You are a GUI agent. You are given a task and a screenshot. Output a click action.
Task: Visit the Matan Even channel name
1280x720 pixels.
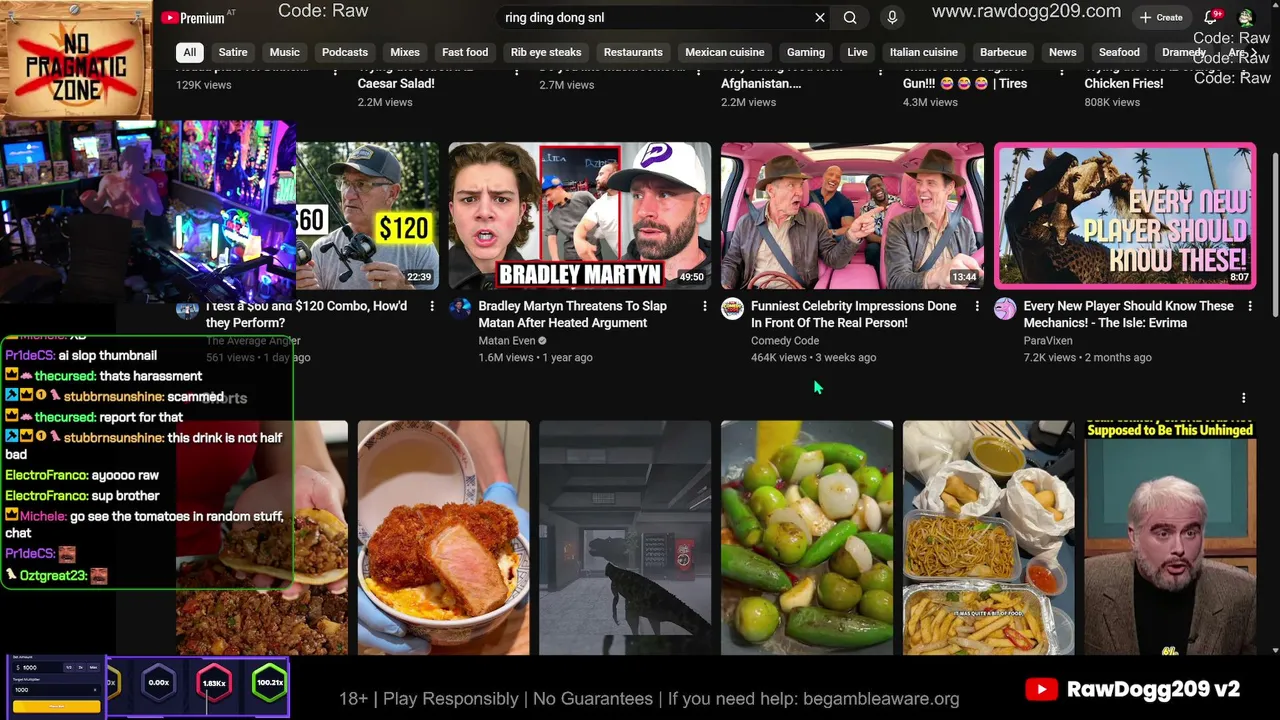click(507, 341)
